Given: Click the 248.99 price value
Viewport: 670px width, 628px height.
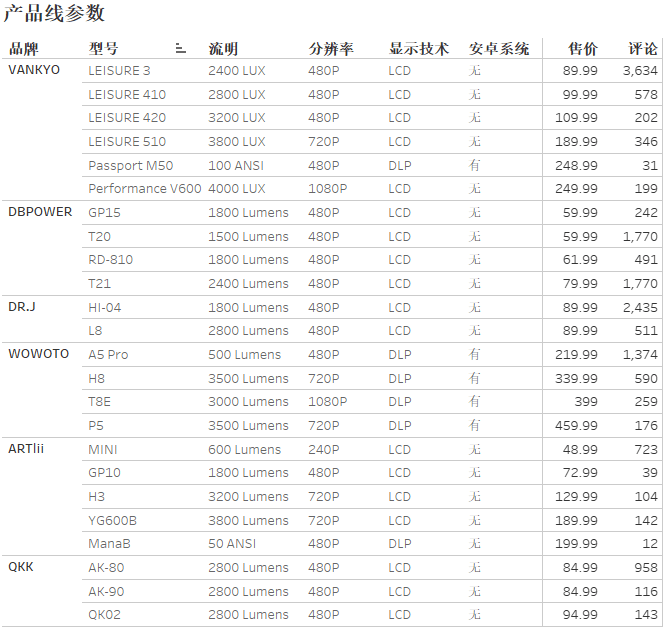Looking at the screenshot, I should click(x=576, y=165).
